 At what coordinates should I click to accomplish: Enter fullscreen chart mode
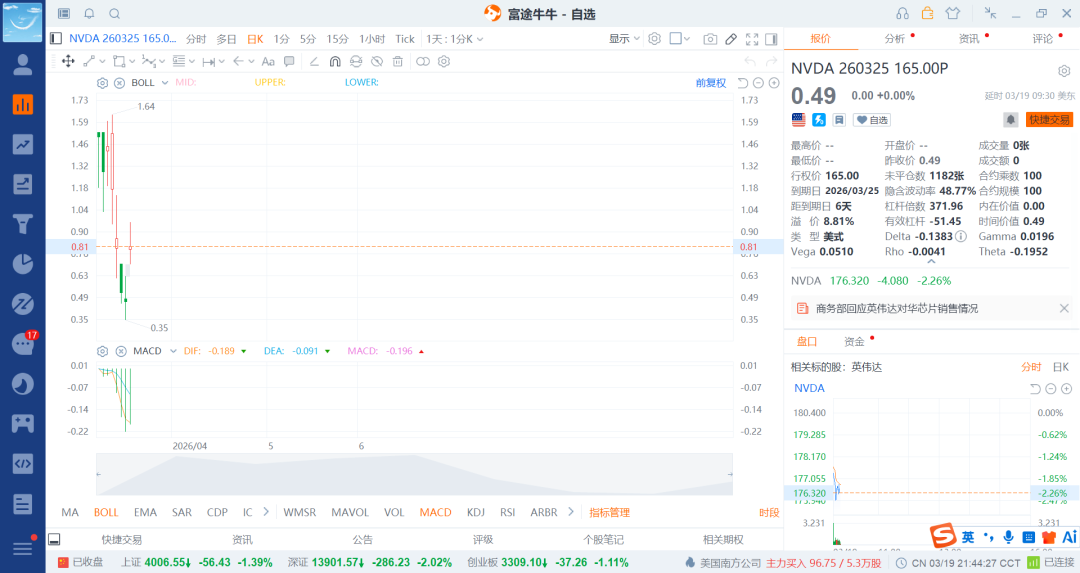click(x=752, y=39)
